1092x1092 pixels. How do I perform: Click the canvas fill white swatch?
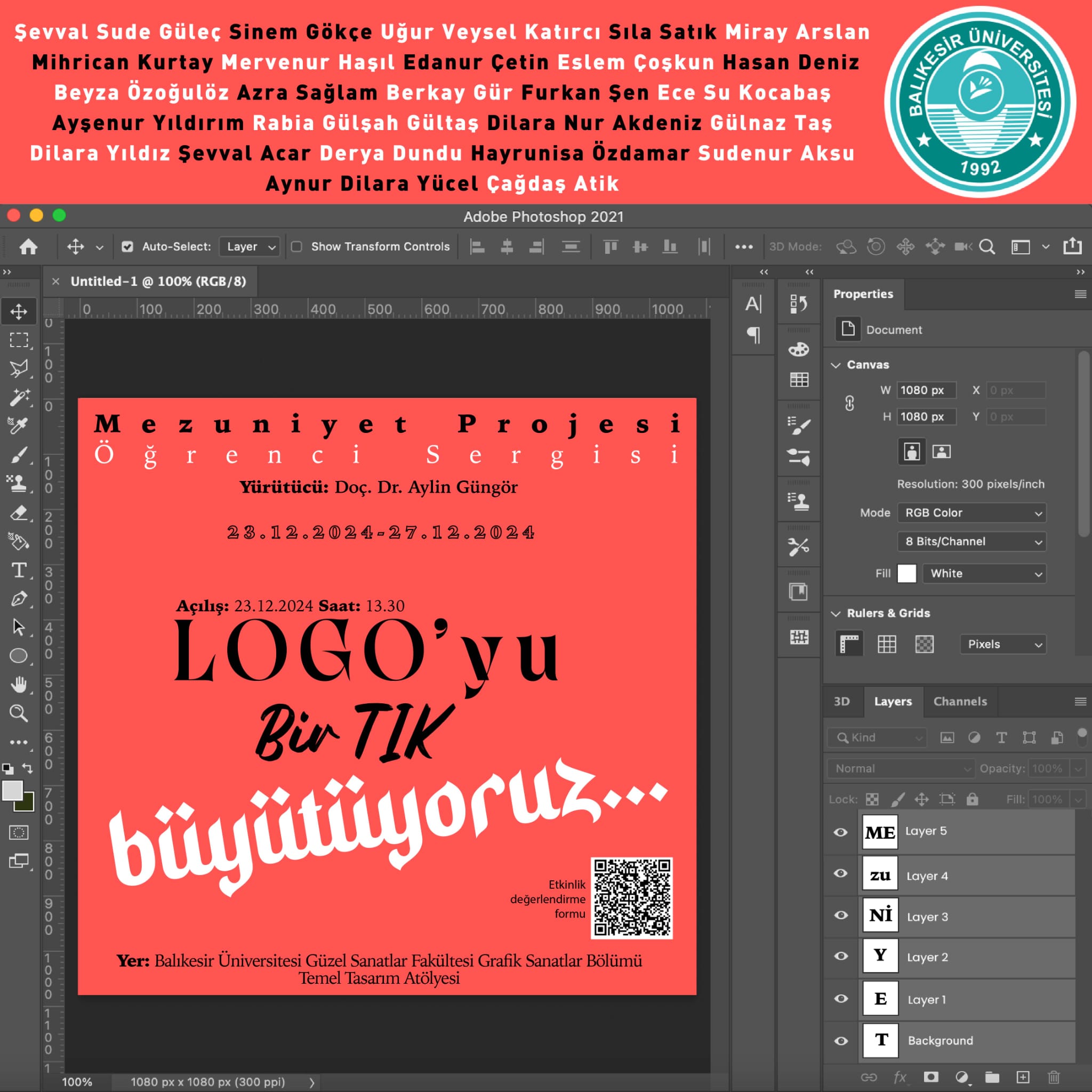point(906,573)
